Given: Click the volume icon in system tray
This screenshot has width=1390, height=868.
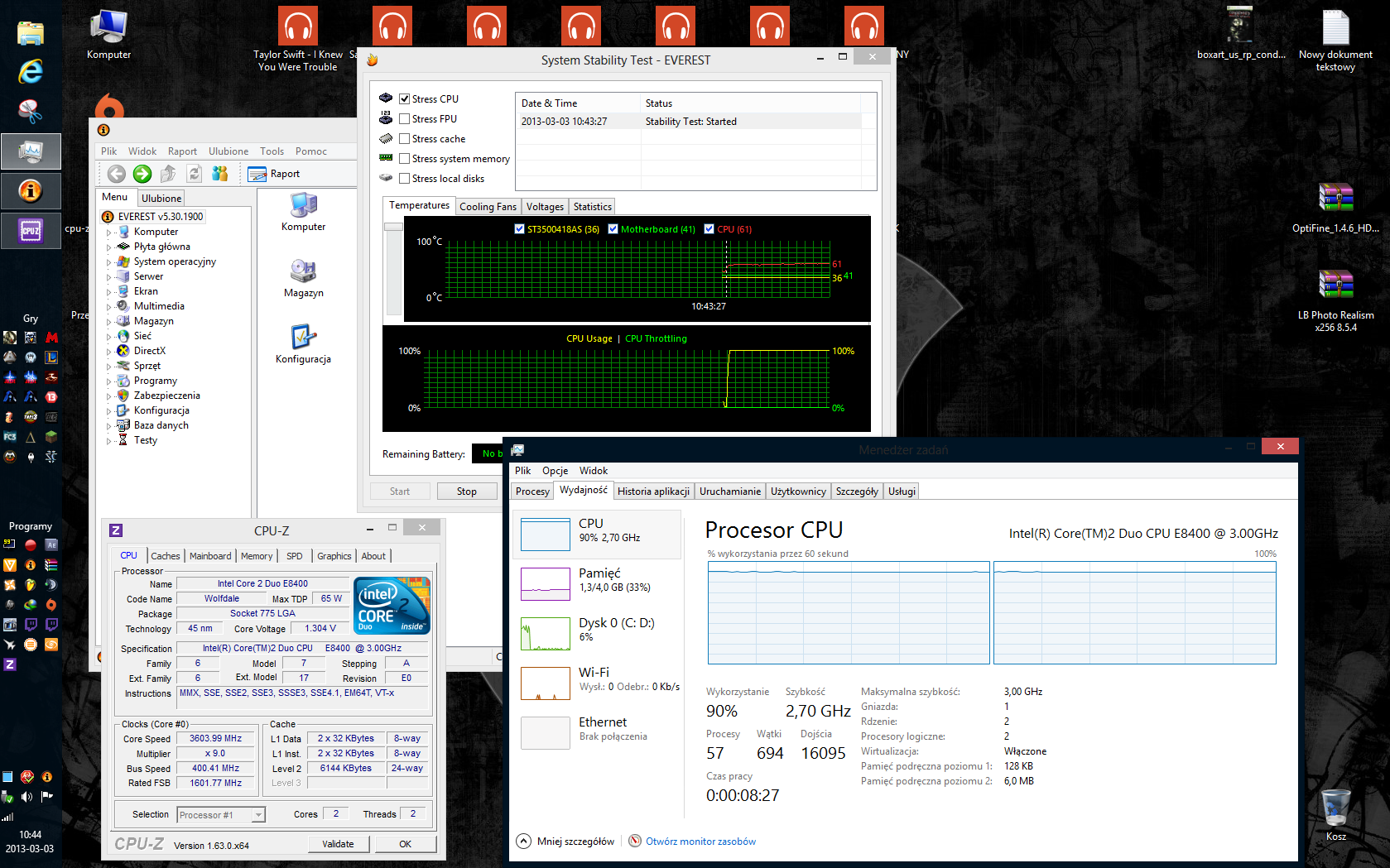Looking at the screenshot, I should pyautogui.click(x=27, y=797).
